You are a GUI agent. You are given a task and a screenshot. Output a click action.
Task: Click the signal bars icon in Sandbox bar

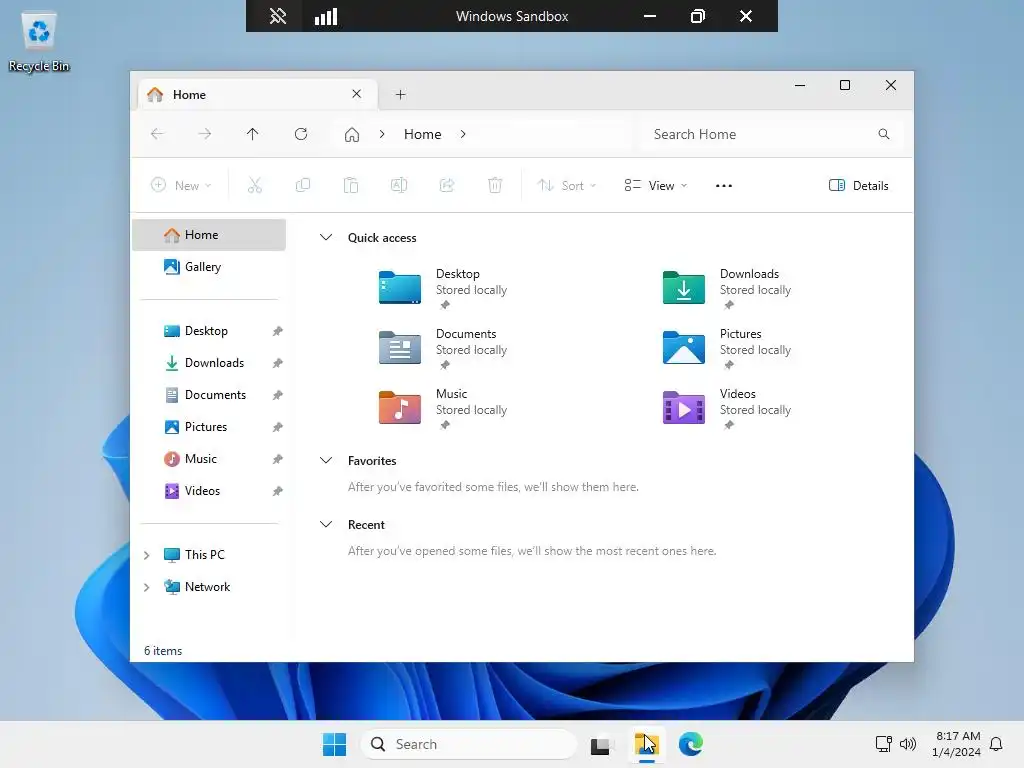(326, 16)
